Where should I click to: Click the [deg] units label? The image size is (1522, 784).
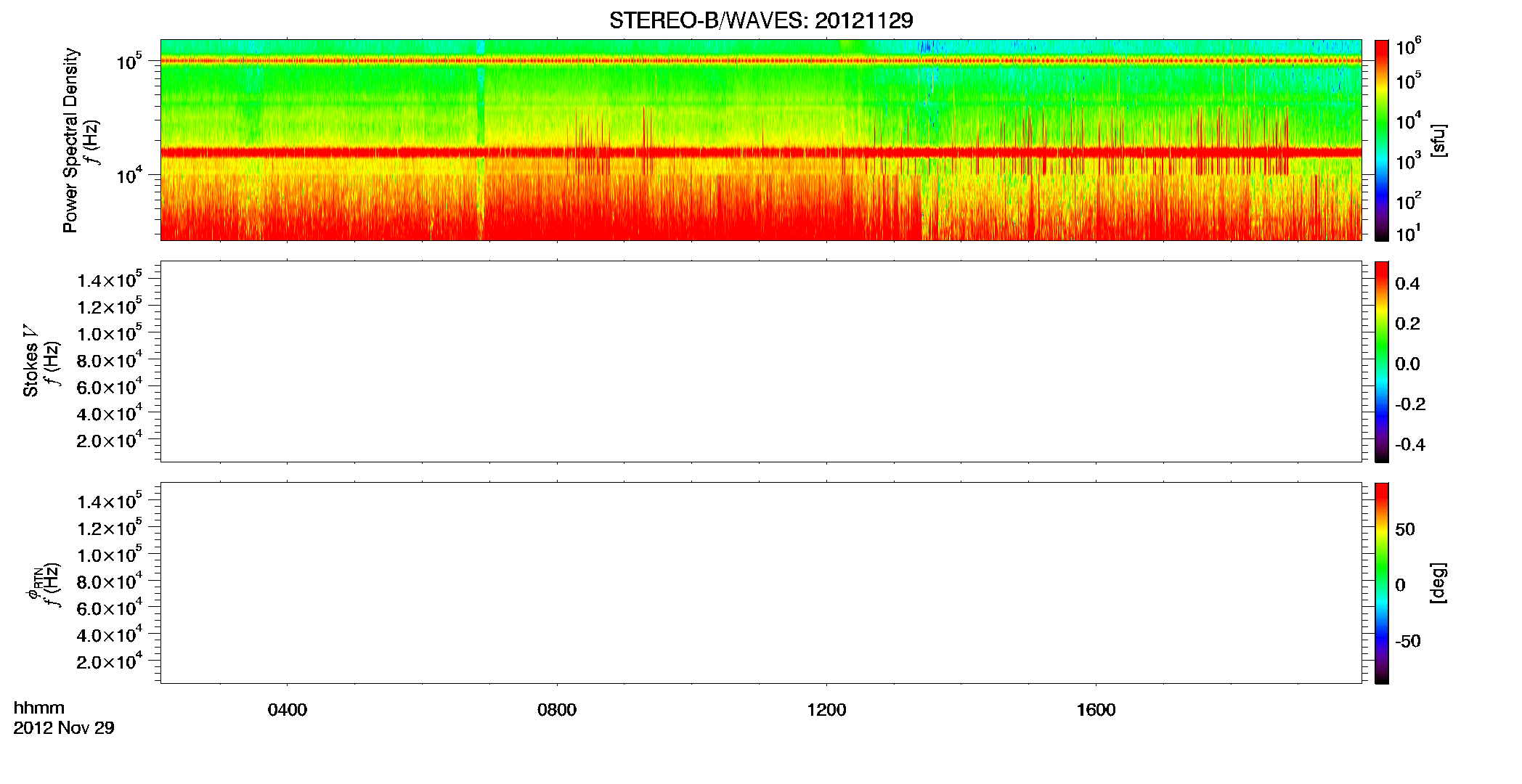coord(1438,583)
